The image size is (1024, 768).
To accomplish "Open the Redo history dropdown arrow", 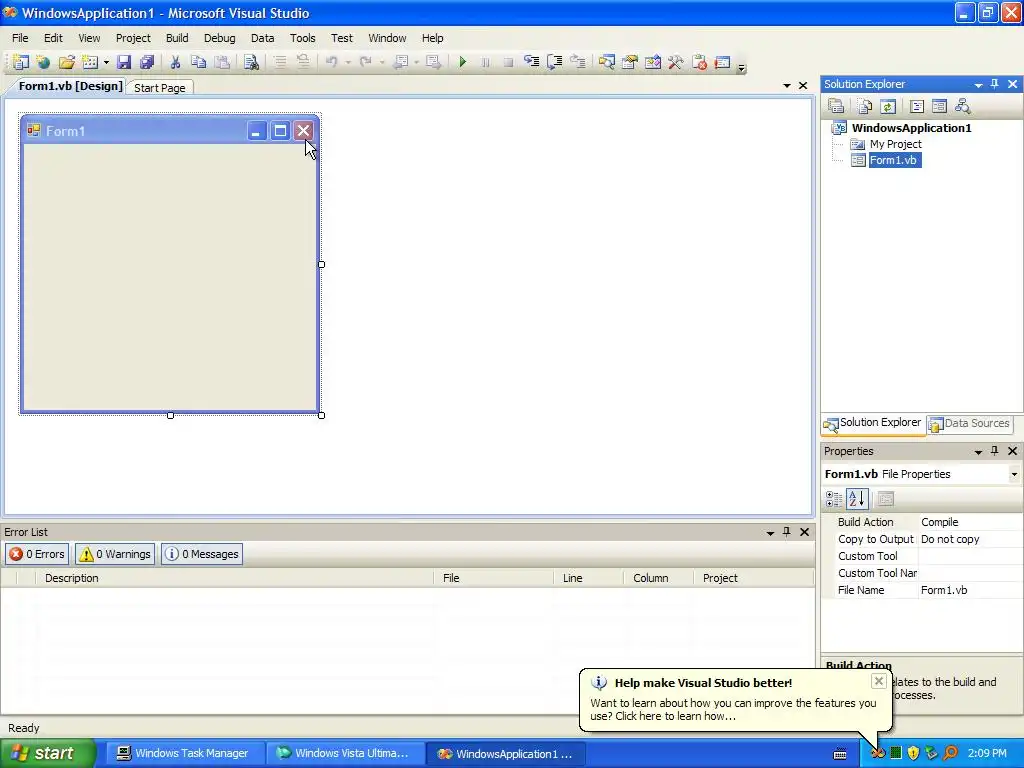I will coord(381,63).
